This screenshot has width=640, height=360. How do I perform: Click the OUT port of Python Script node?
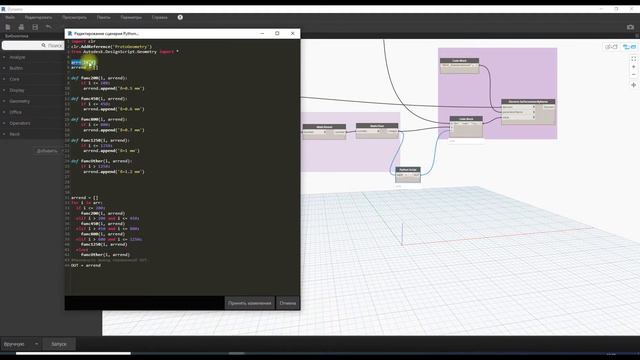(416, 175)
